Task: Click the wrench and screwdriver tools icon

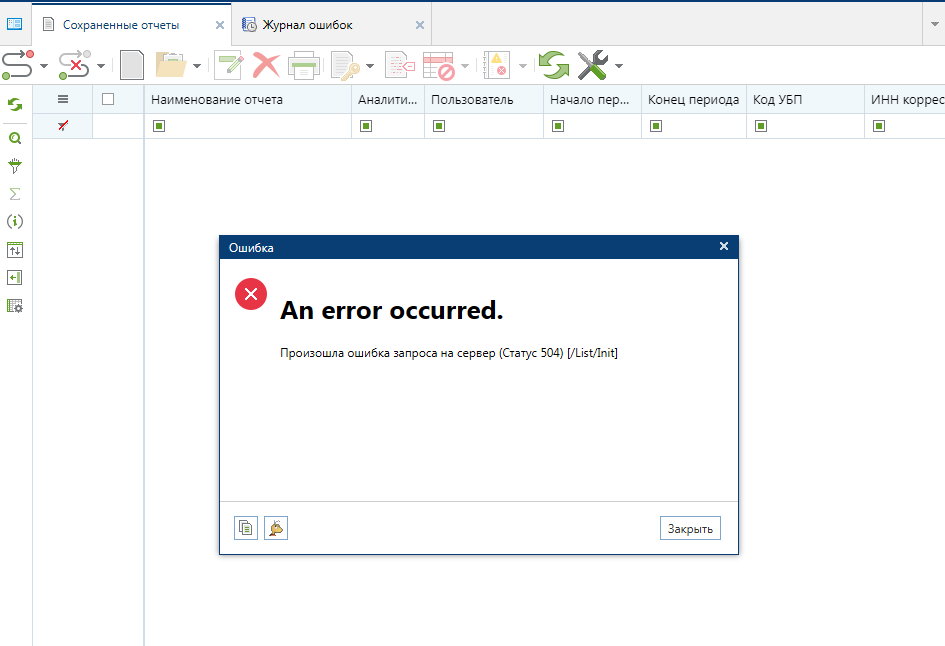Action: click(x=592, y=65)
